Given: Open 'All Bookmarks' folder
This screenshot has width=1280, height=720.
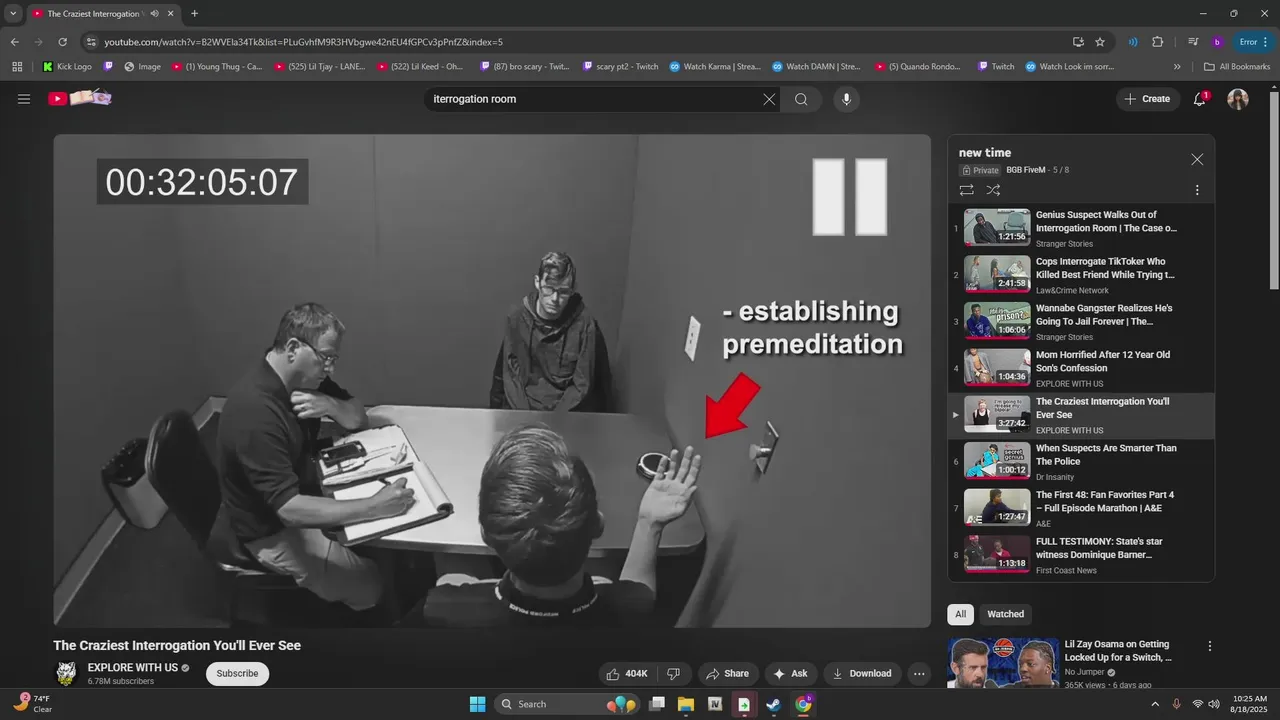Looking at the screenshot, I should click(1237, 67).
